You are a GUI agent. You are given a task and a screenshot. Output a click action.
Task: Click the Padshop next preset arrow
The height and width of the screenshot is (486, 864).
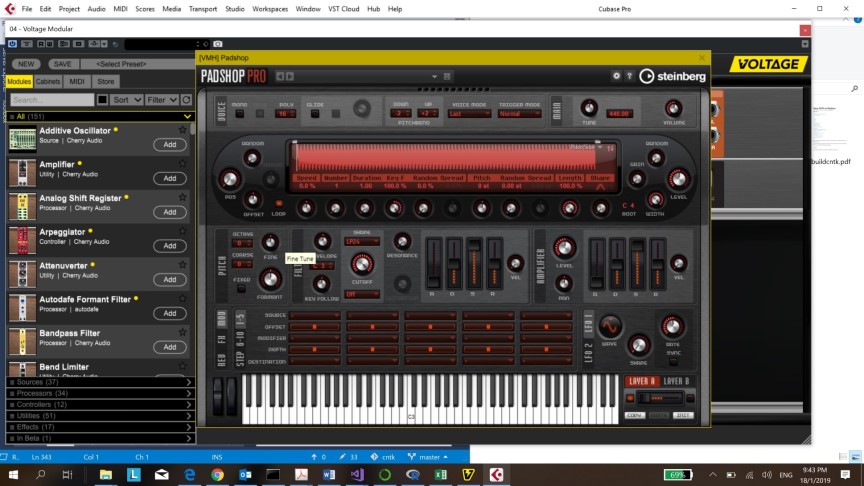coord(290,76)
